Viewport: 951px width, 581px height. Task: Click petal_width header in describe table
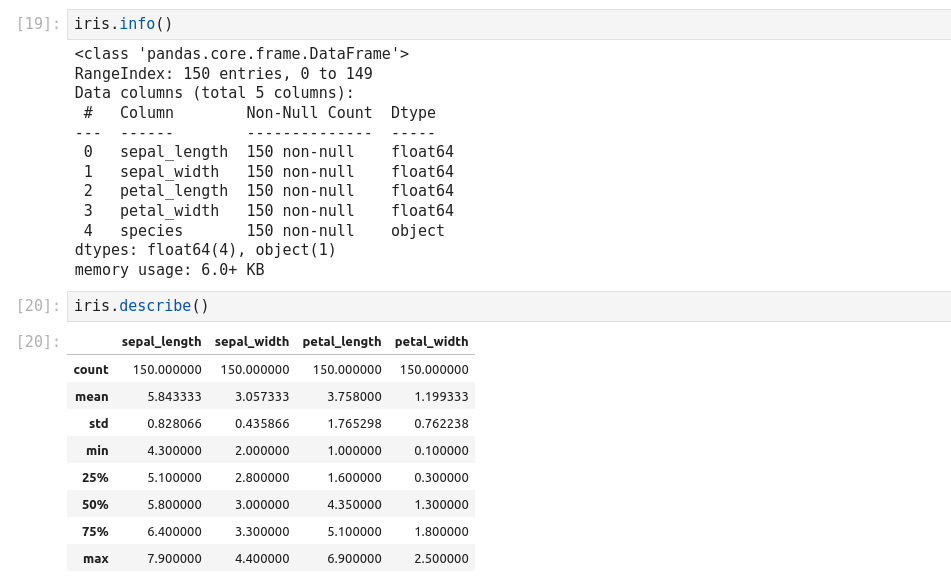431,342
